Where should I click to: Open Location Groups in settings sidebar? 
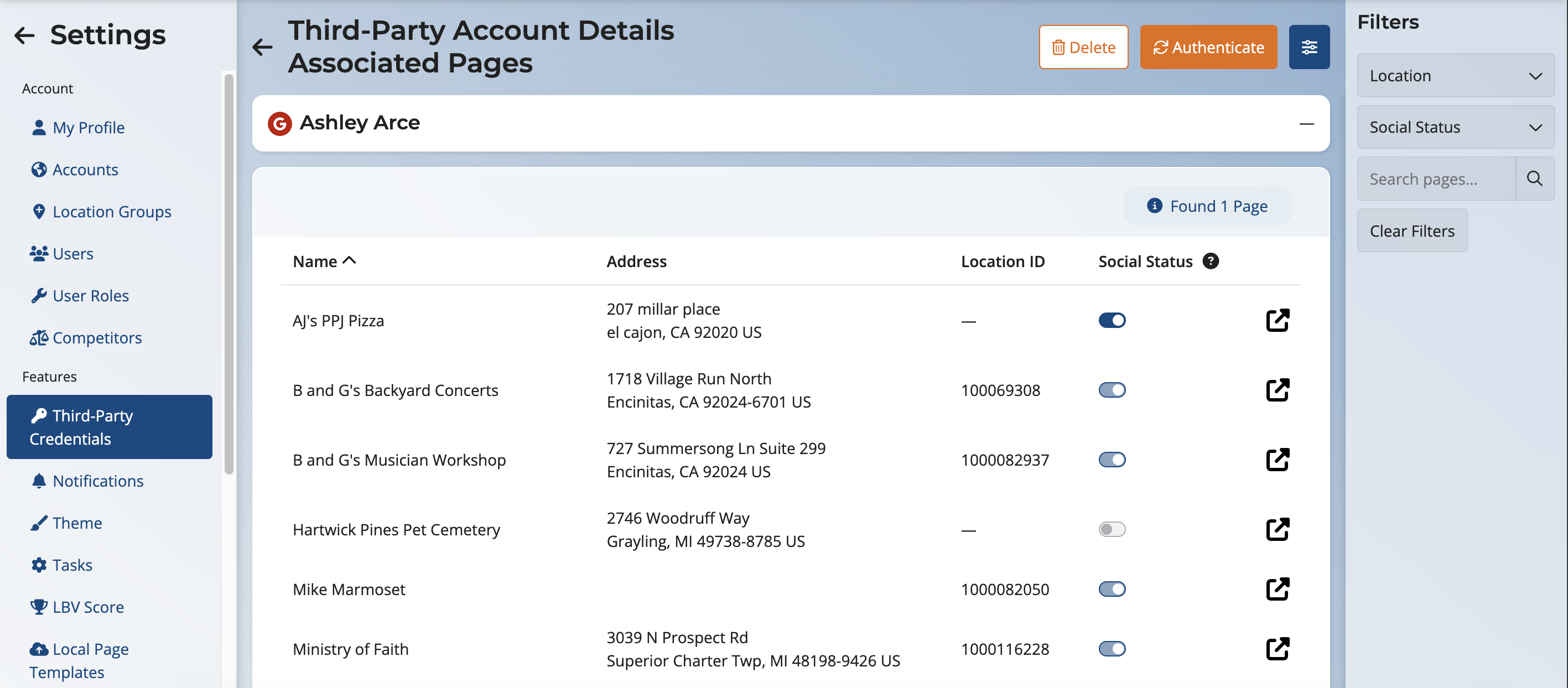[x=111, y=212]
